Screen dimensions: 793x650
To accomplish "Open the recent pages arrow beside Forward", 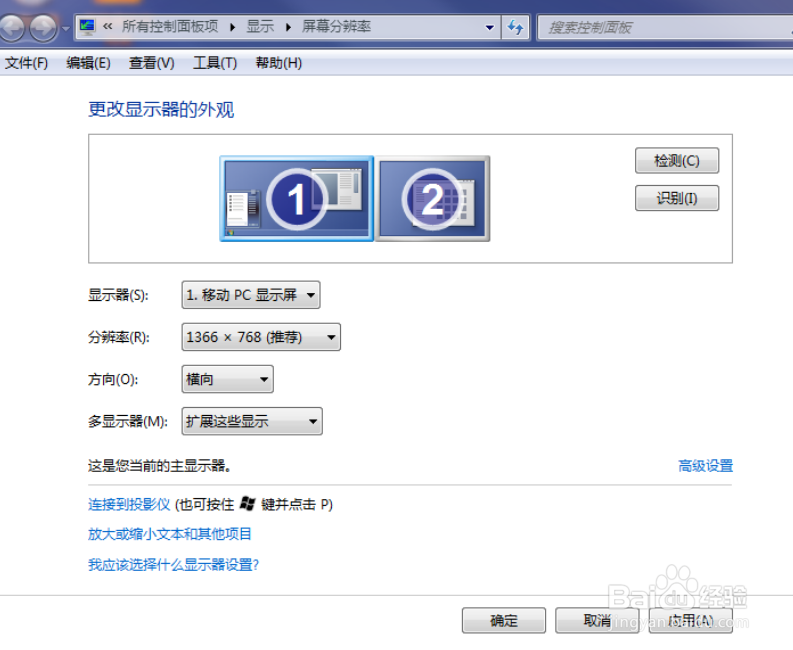I will coord(66,28).
